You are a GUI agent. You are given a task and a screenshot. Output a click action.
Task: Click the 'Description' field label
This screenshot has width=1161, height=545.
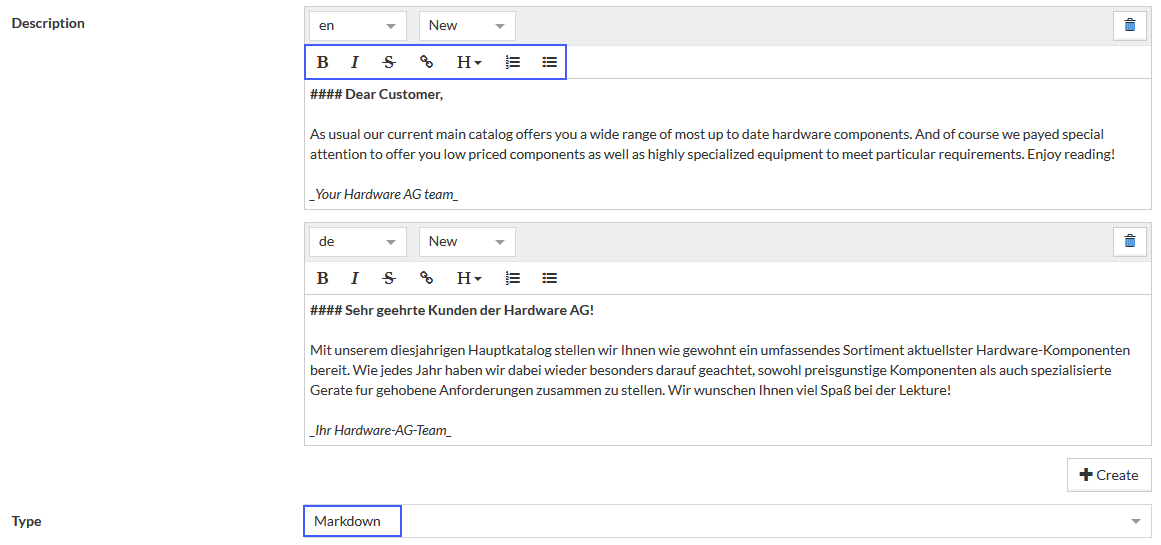click(48, 23)
